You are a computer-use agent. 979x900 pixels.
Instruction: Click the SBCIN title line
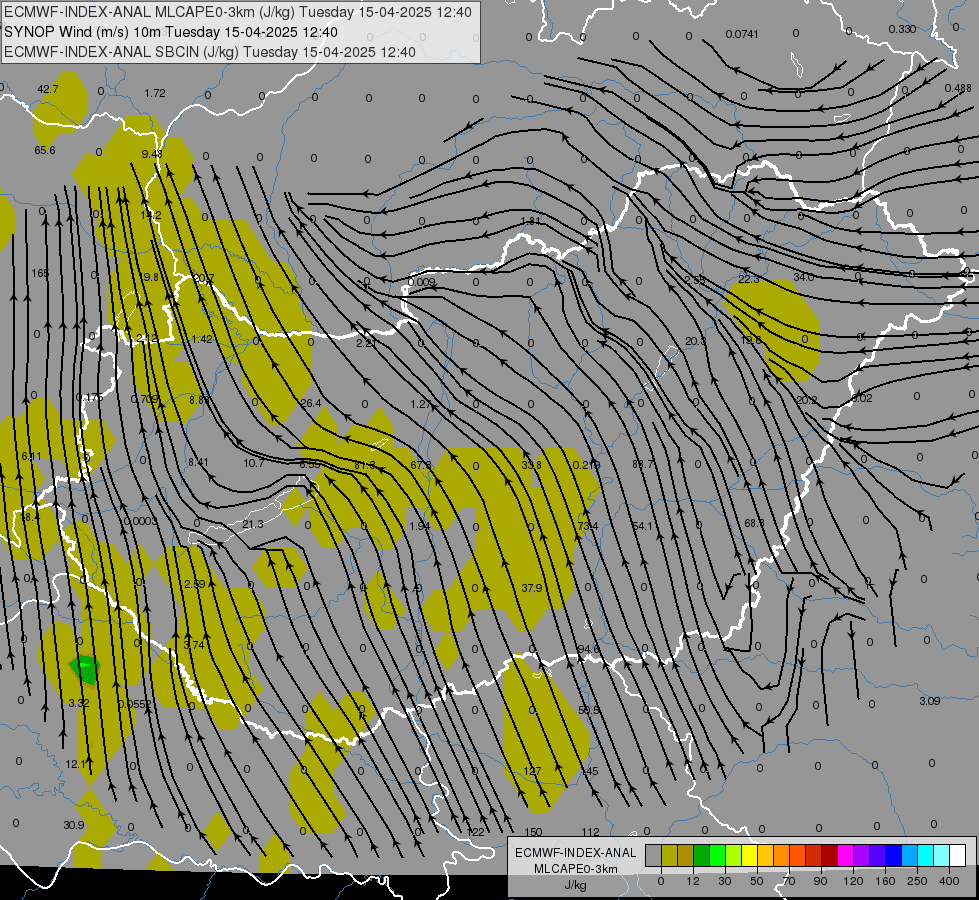pos(210,52)
